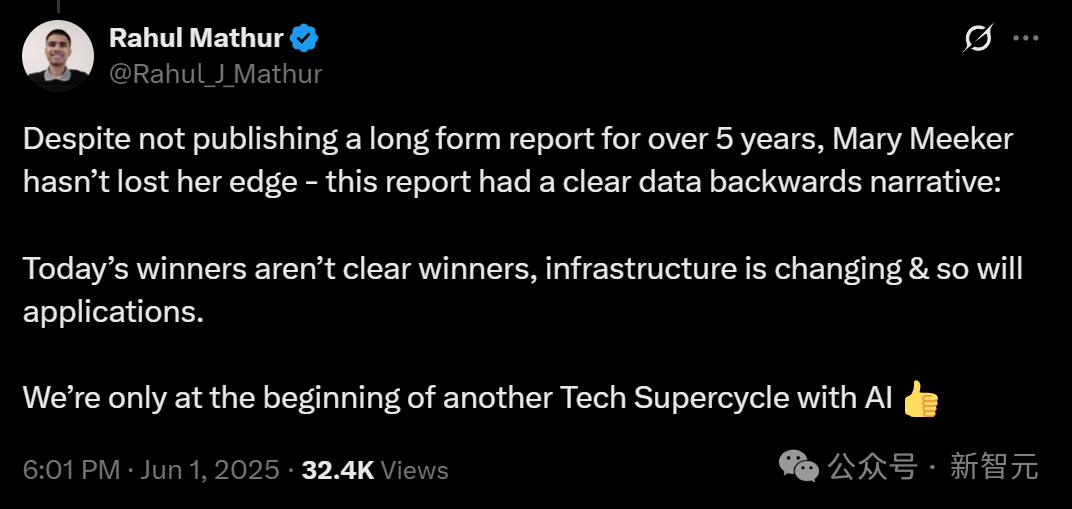Image resolution: width=1072 pixels, height=509 pixels.
Task: Click the Jun 1, 2025 date
Action: click(x=209, y=470)
